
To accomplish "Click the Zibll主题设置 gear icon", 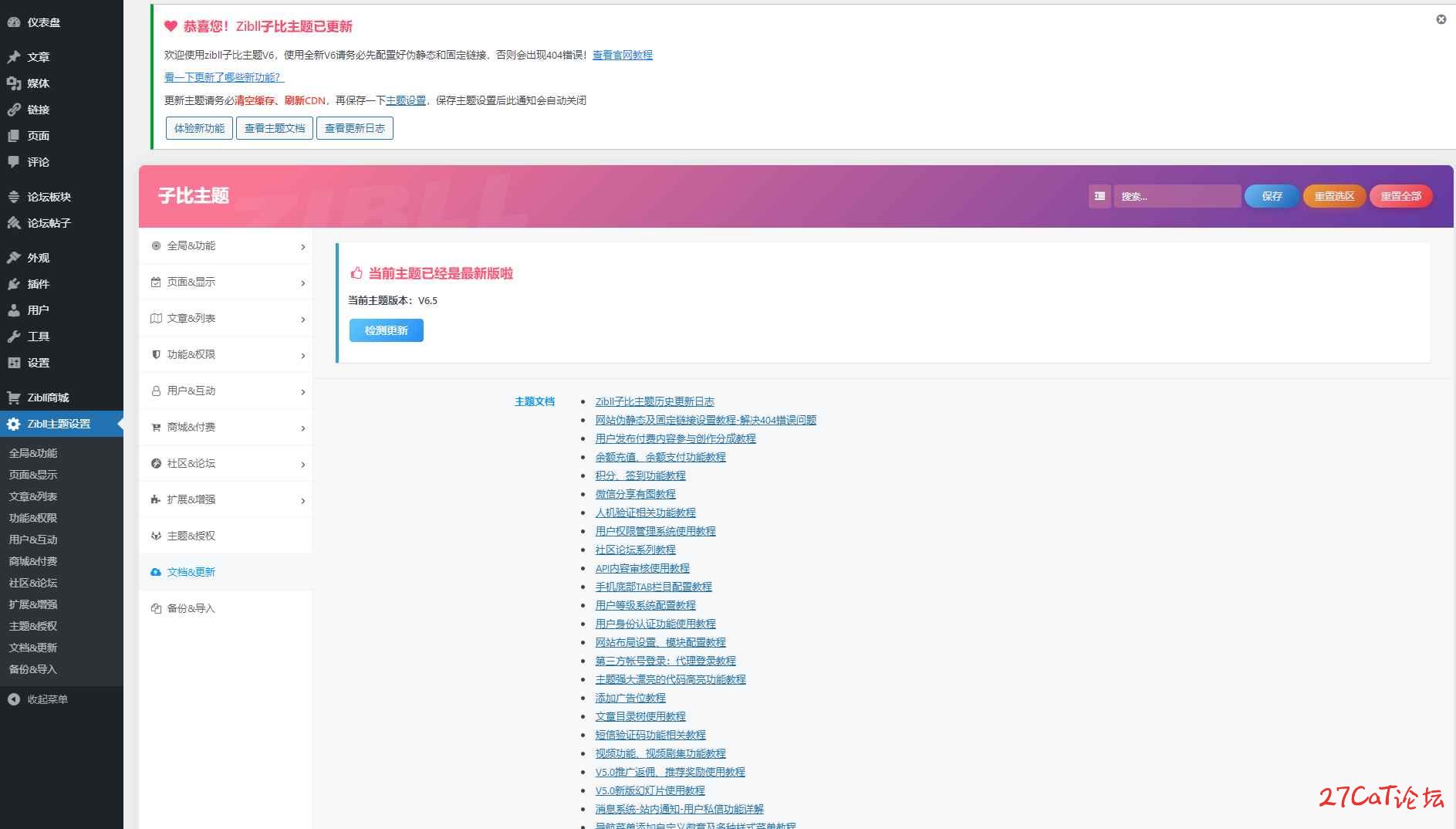I will [14, 424].
